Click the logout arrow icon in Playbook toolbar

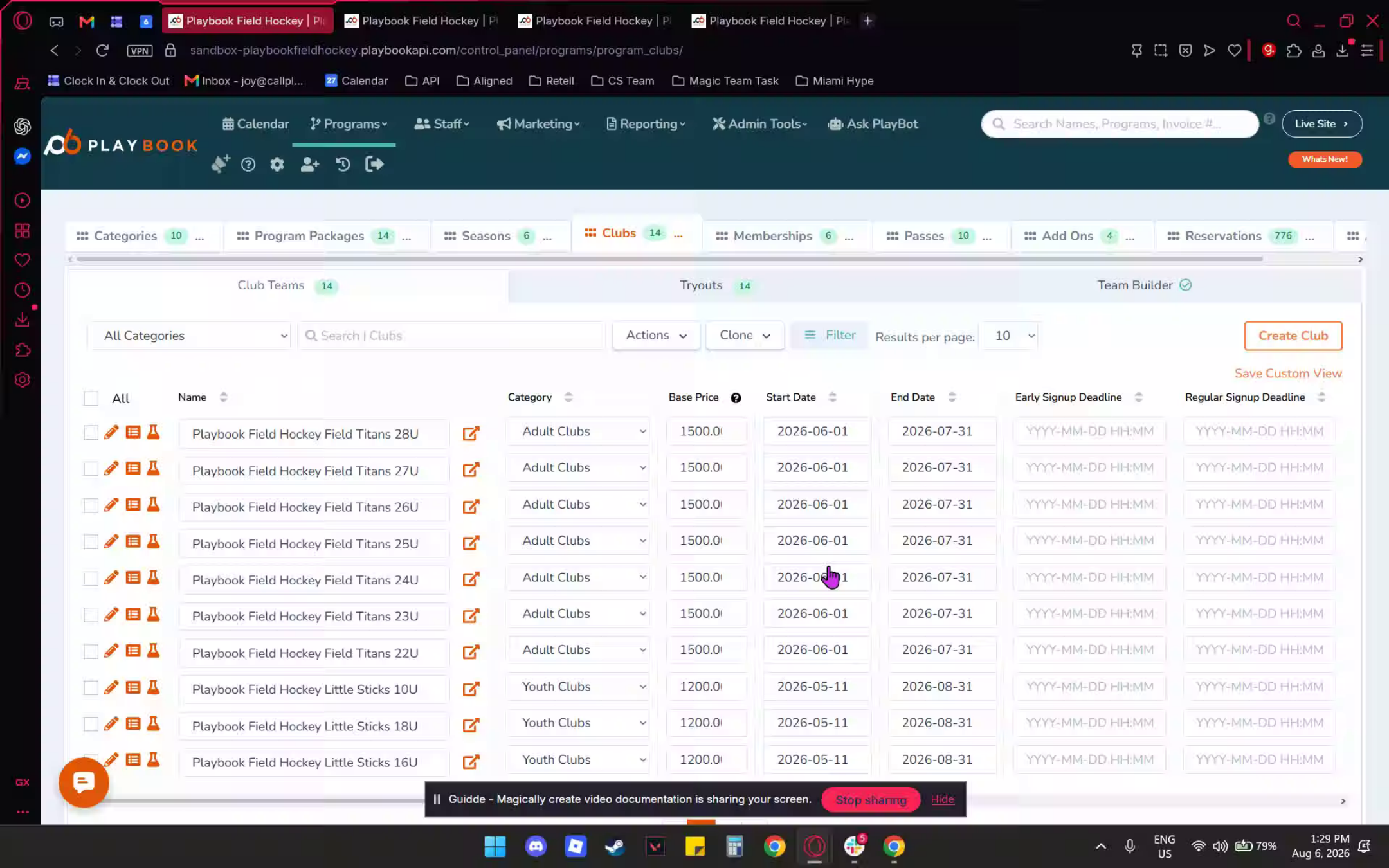coord(374,165)
